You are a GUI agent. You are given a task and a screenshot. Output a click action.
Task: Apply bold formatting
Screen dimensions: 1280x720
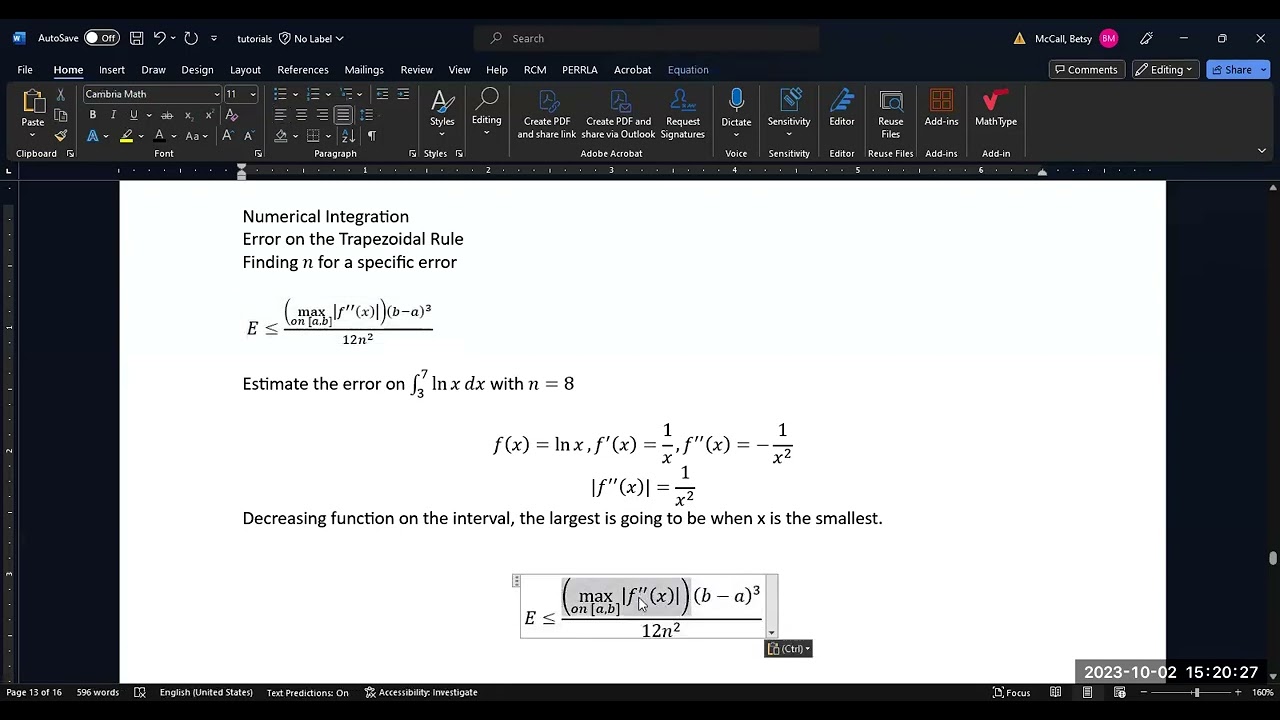tap(93, 115)
